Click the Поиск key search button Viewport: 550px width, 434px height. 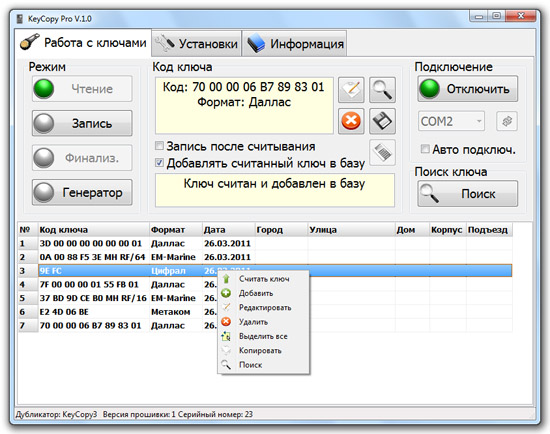click(x=468, y=193)
